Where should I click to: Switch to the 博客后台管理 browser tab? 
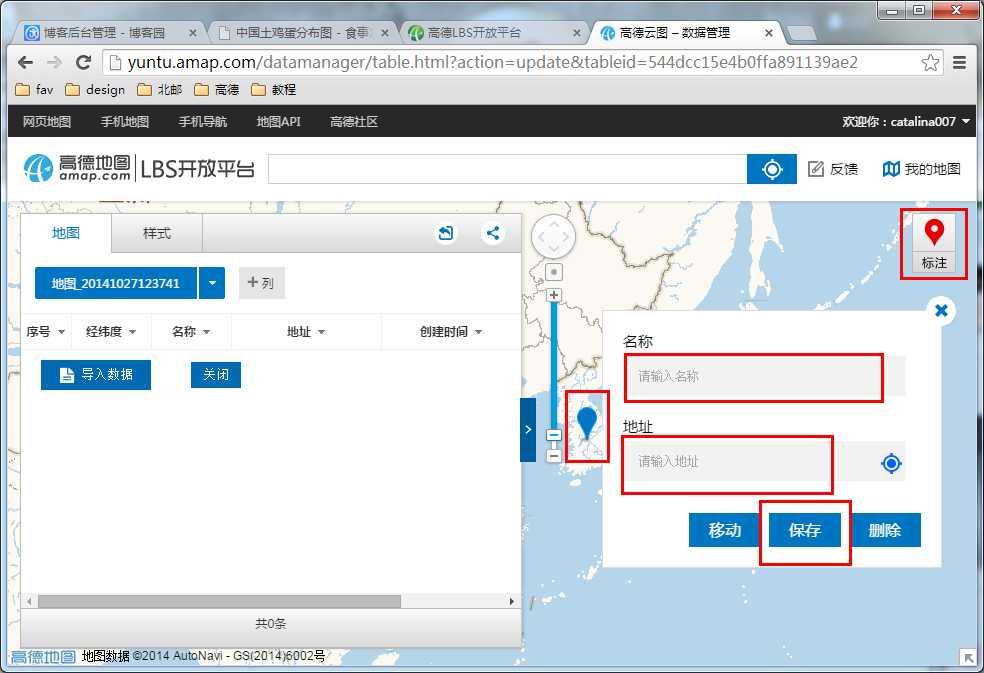[109, 33]
